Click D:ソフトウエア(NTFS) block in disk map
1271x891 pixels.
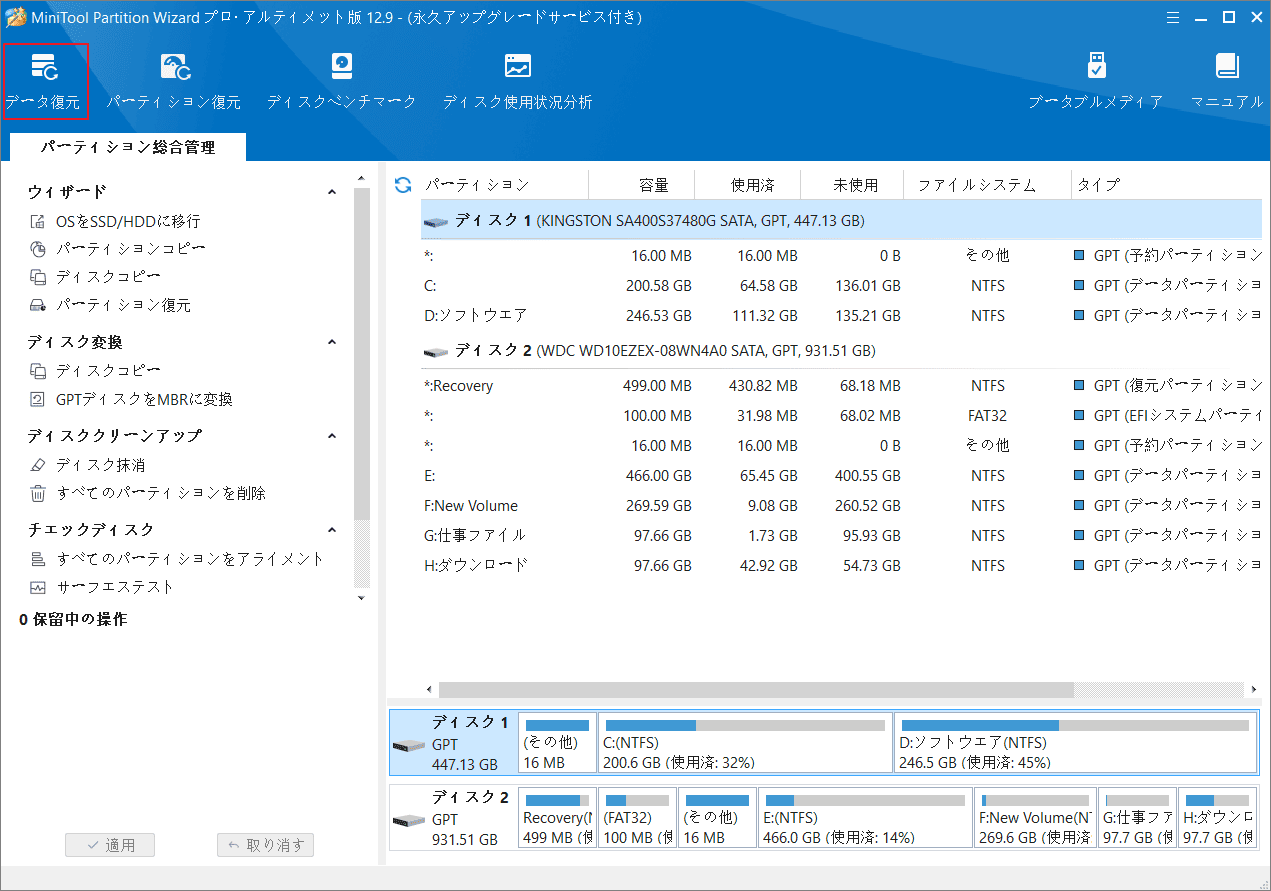[x=1075, y=743]
